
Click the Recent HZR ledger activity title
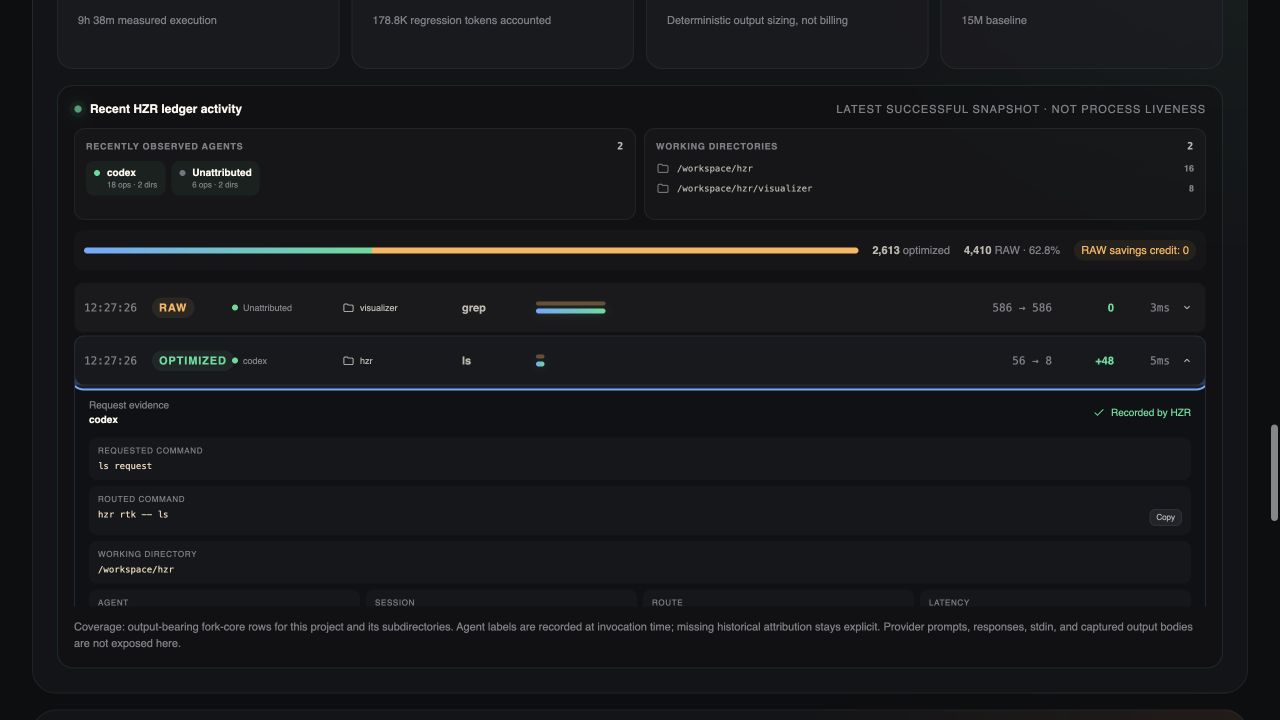pos(166,109)
